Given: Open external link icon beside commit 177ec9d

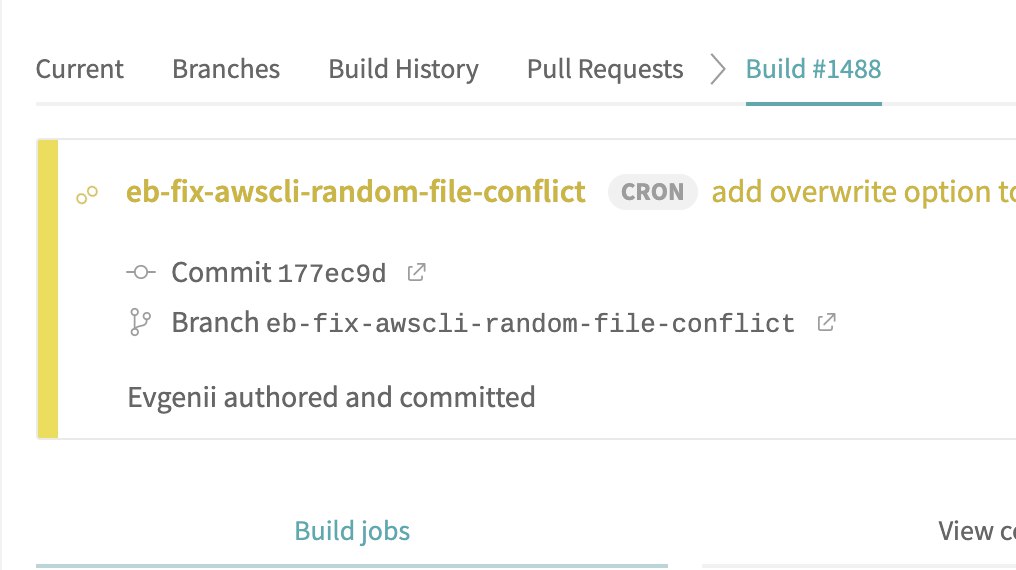Looking at the screenshot, I should (x=416, y=273).
